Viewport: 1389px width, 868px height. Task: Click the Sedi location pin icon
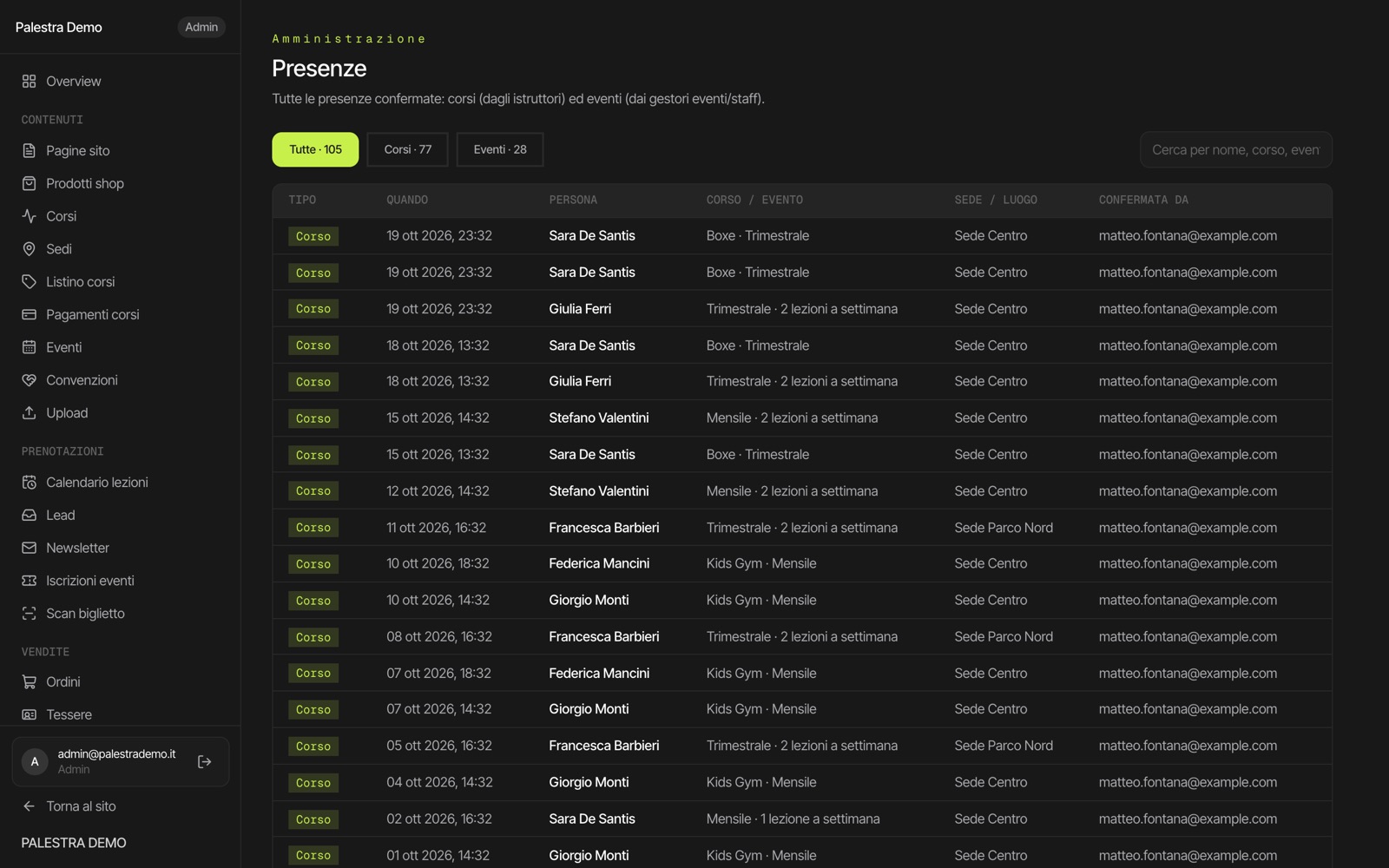click(29, 249)
